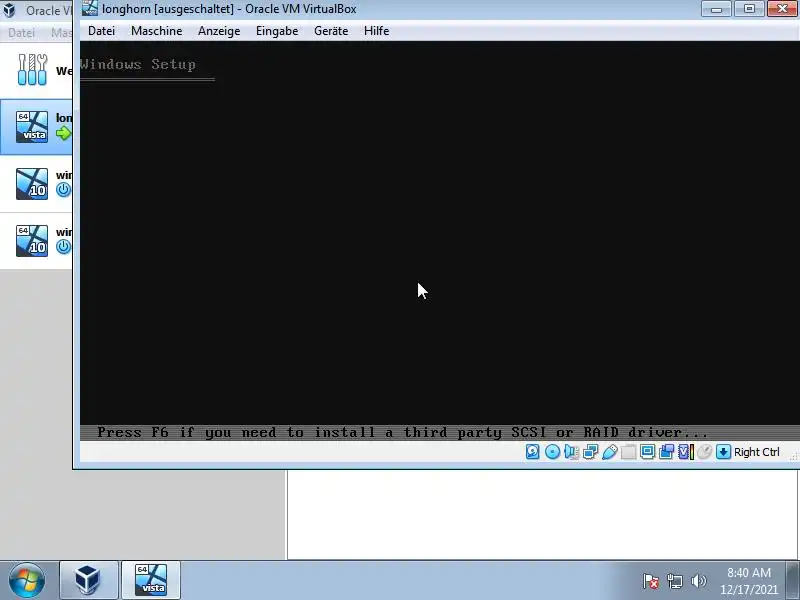Click the longhorn window title bar icon

(x=90, y=9)
